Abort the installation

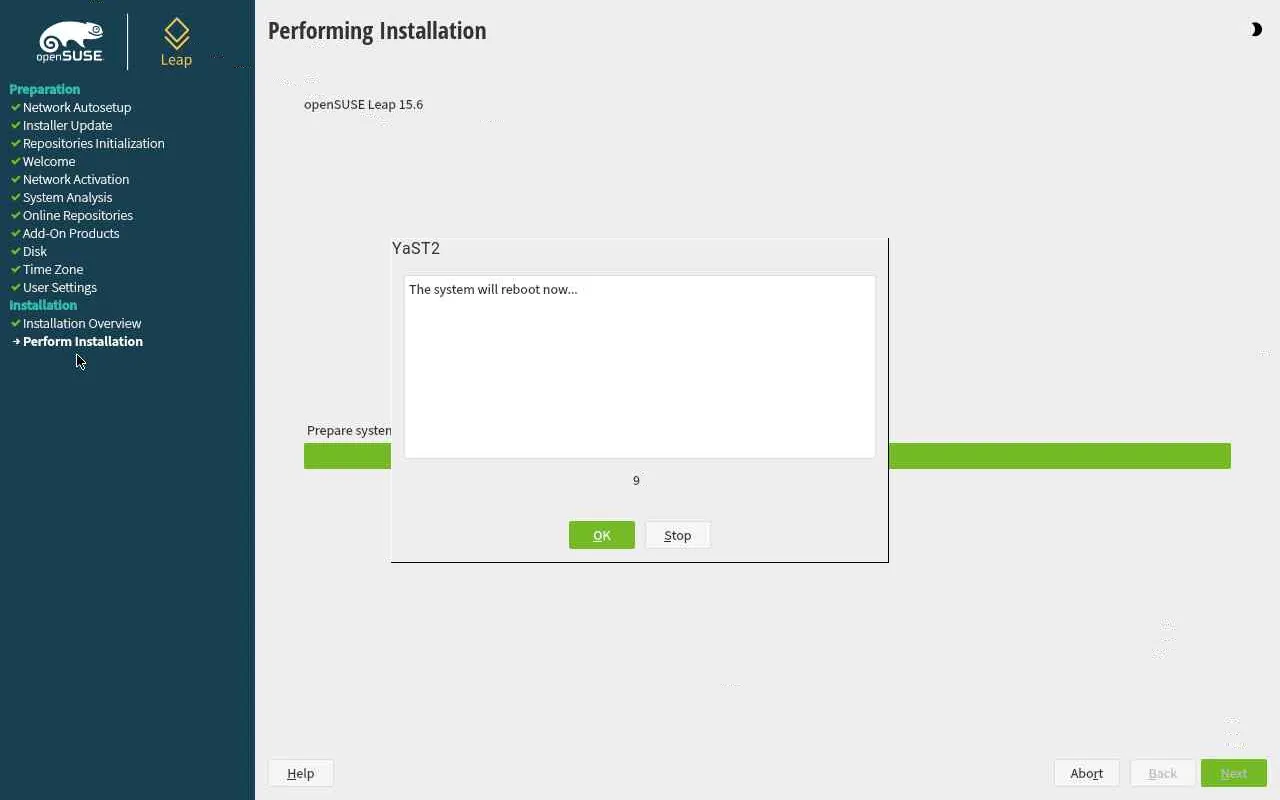tap(1086, 773)
